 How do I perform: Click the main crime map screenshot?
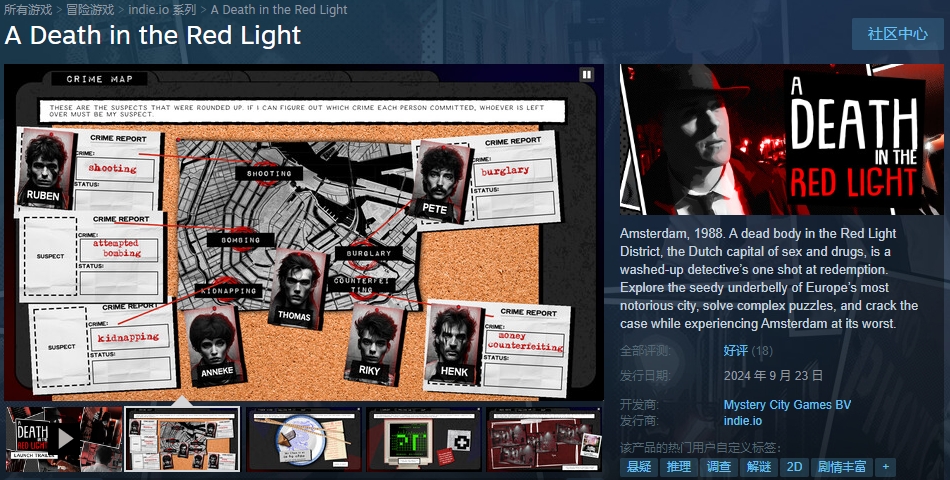(x=304, y=233)
